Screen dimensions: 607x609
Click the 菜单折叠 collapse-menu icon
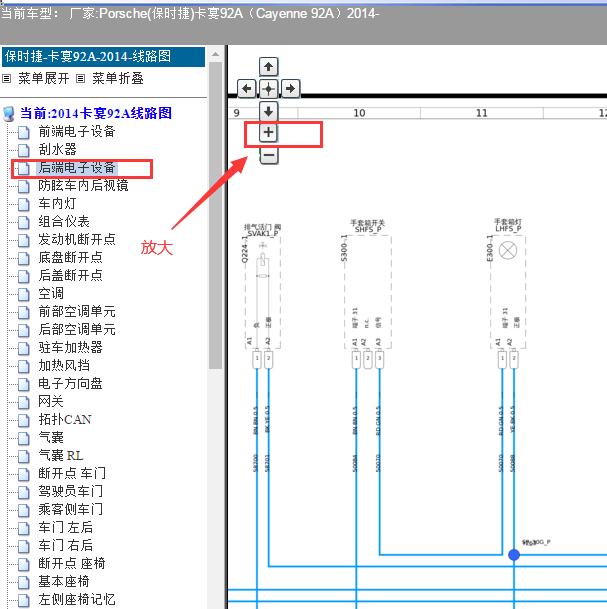coord(80,79)
